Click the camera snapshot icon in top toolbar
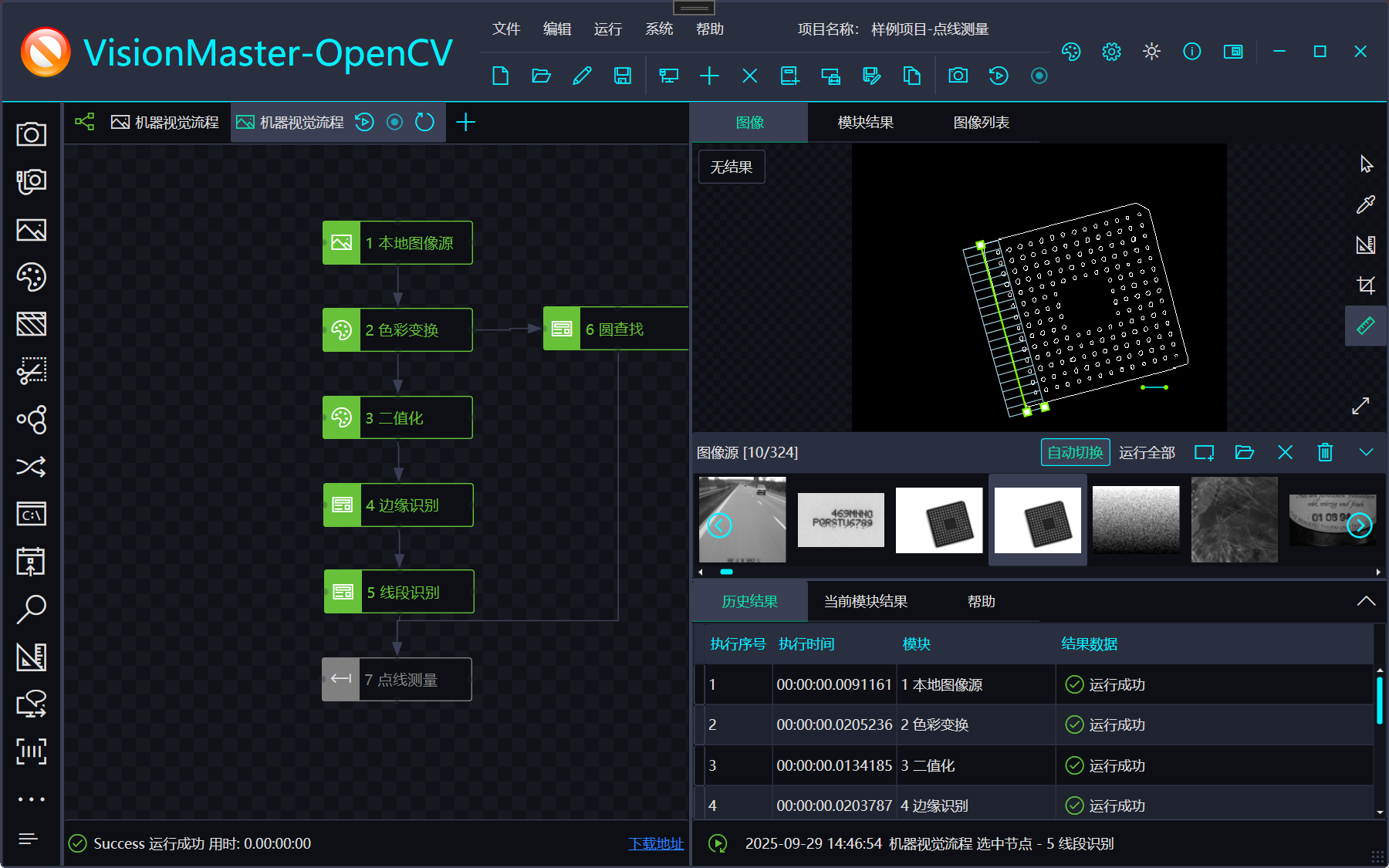Viewport: 1389px width, 868px height. pyautogui.click(x=958, y=76)
